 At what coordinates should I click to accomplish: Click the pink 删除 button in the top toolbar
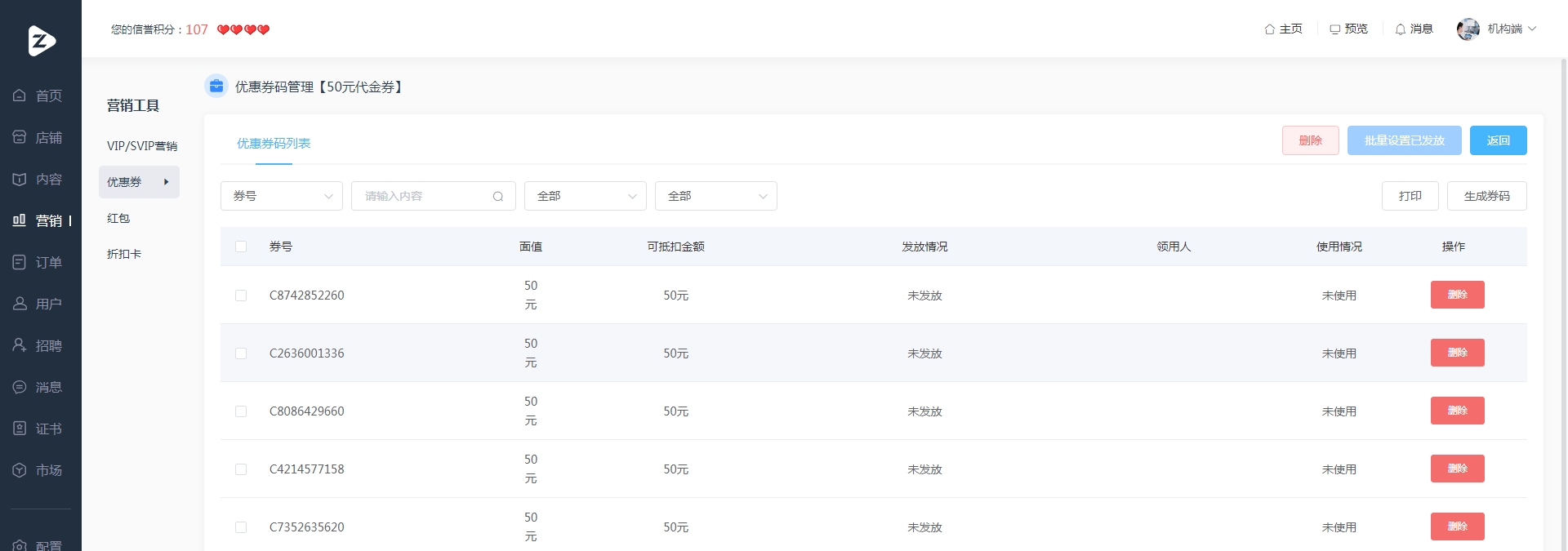click(x=1311, y=140)
